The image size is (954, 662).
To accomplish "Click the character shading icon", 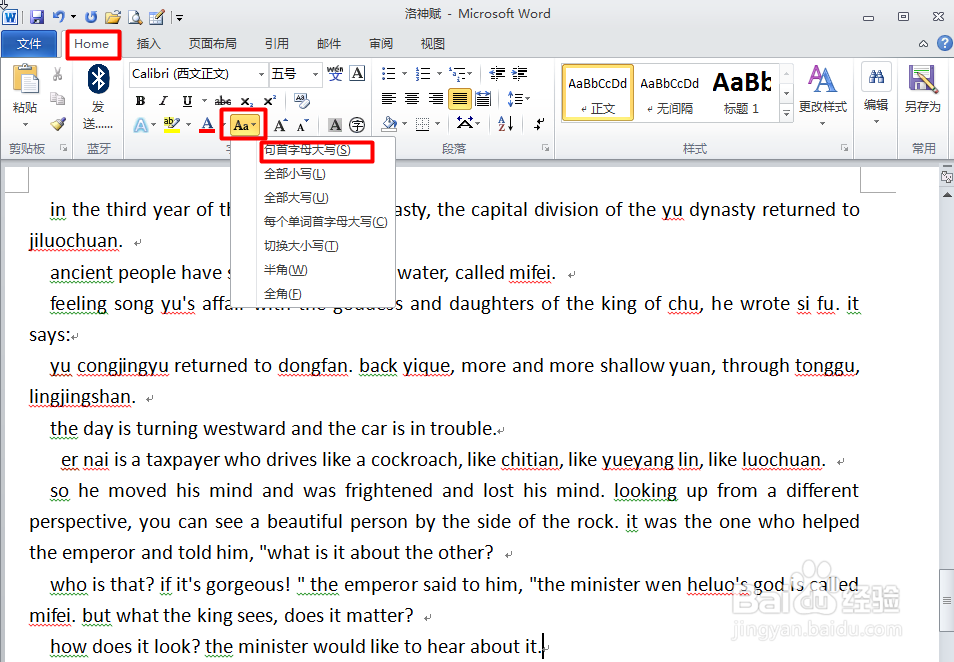I will tap(335, 125).
